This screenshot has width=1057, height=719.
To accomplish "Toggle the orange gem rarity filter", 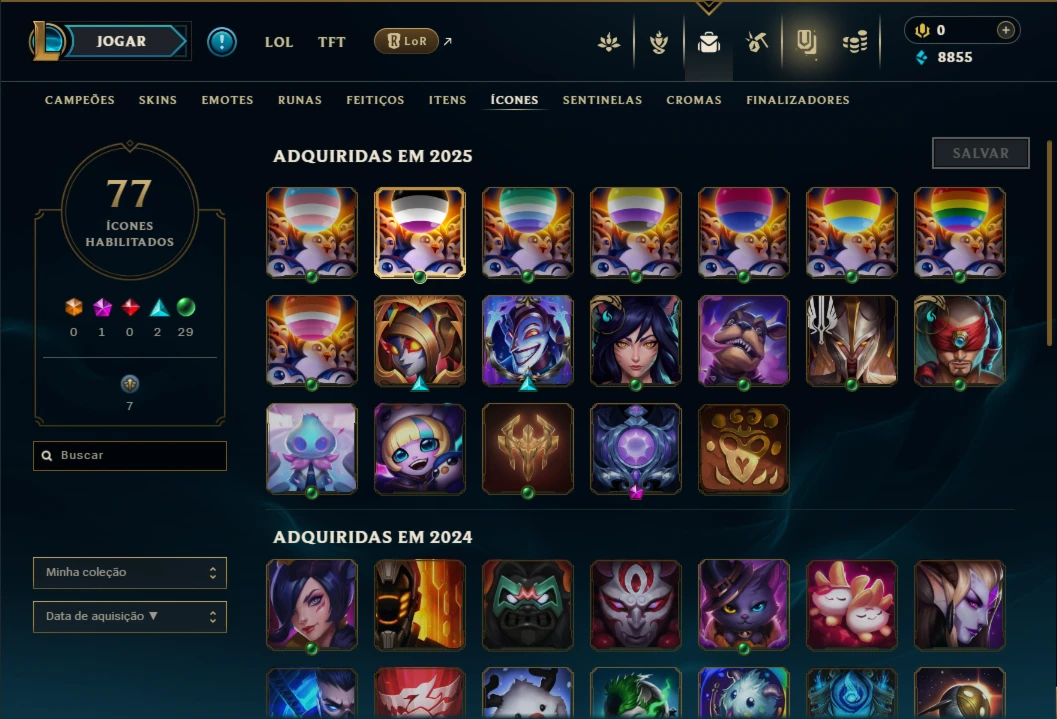I will (73, 307).
